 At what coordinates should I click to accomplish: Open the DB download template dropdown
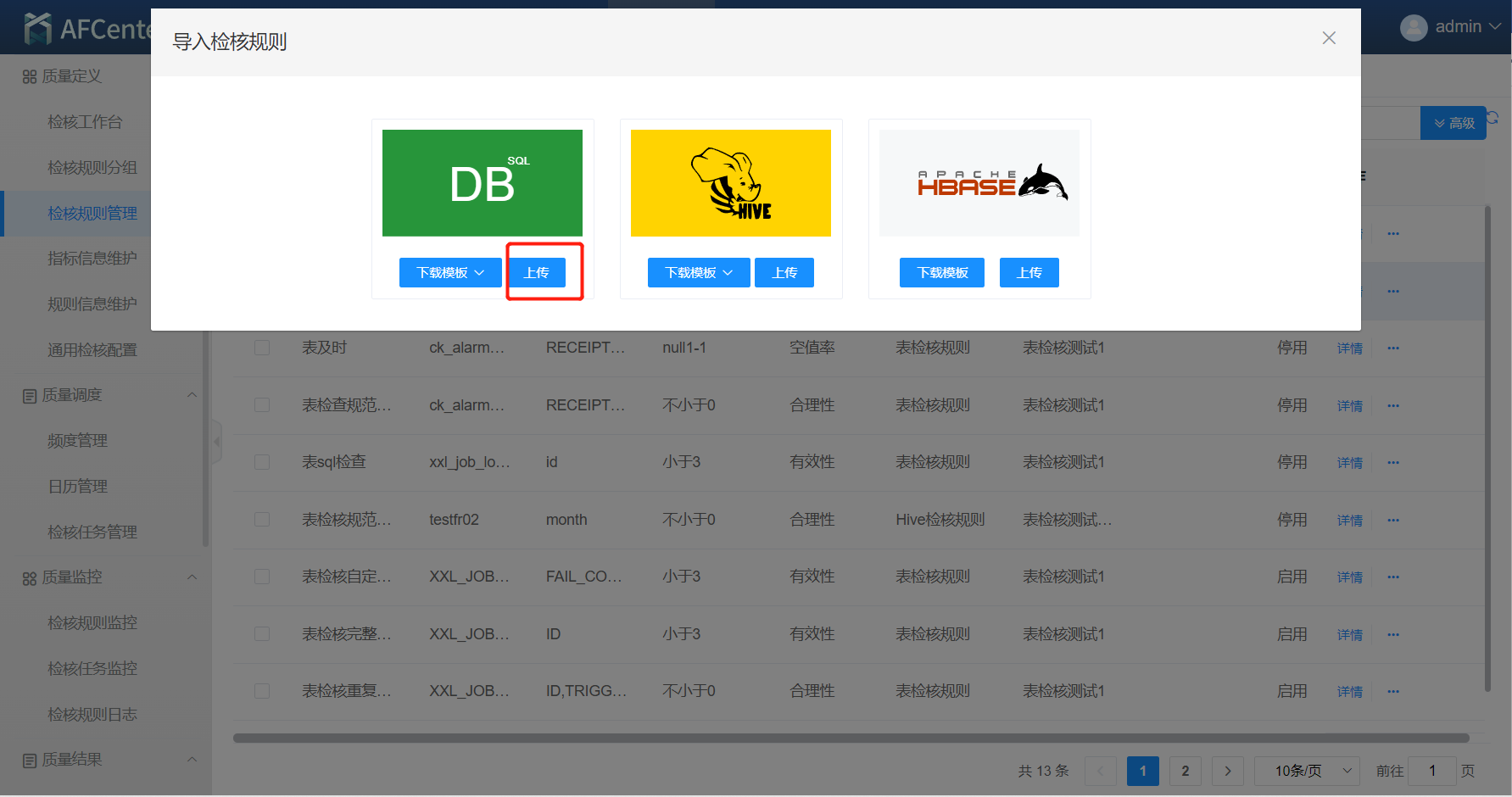coord(449,273)
